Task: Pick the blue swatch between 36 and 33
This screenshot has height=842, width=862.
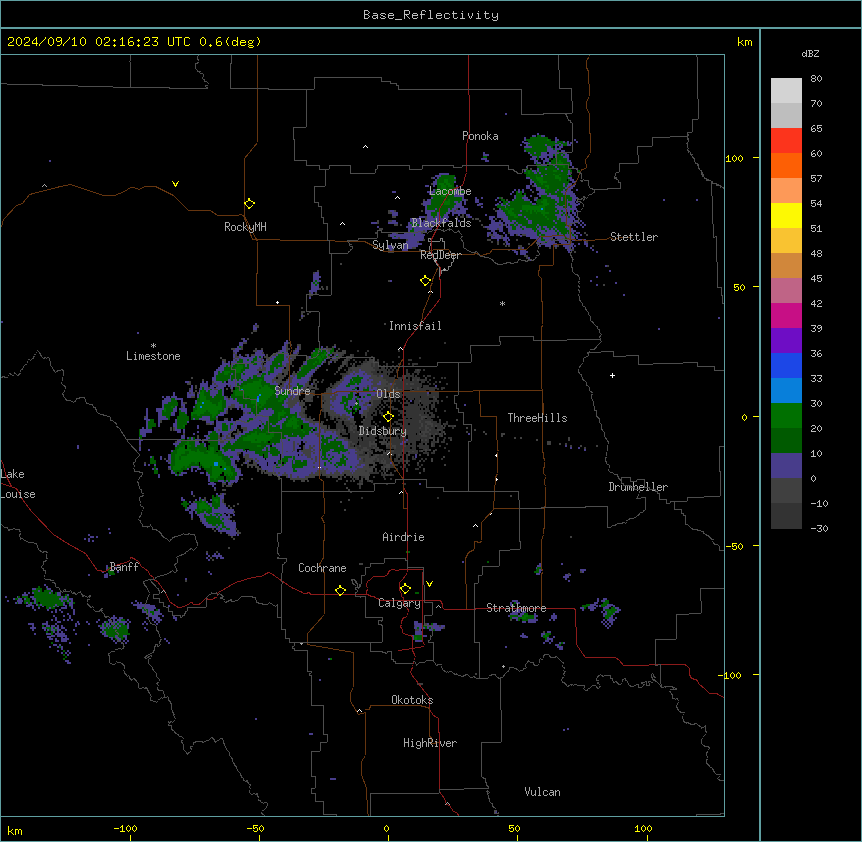Action: tap(786, 366)
